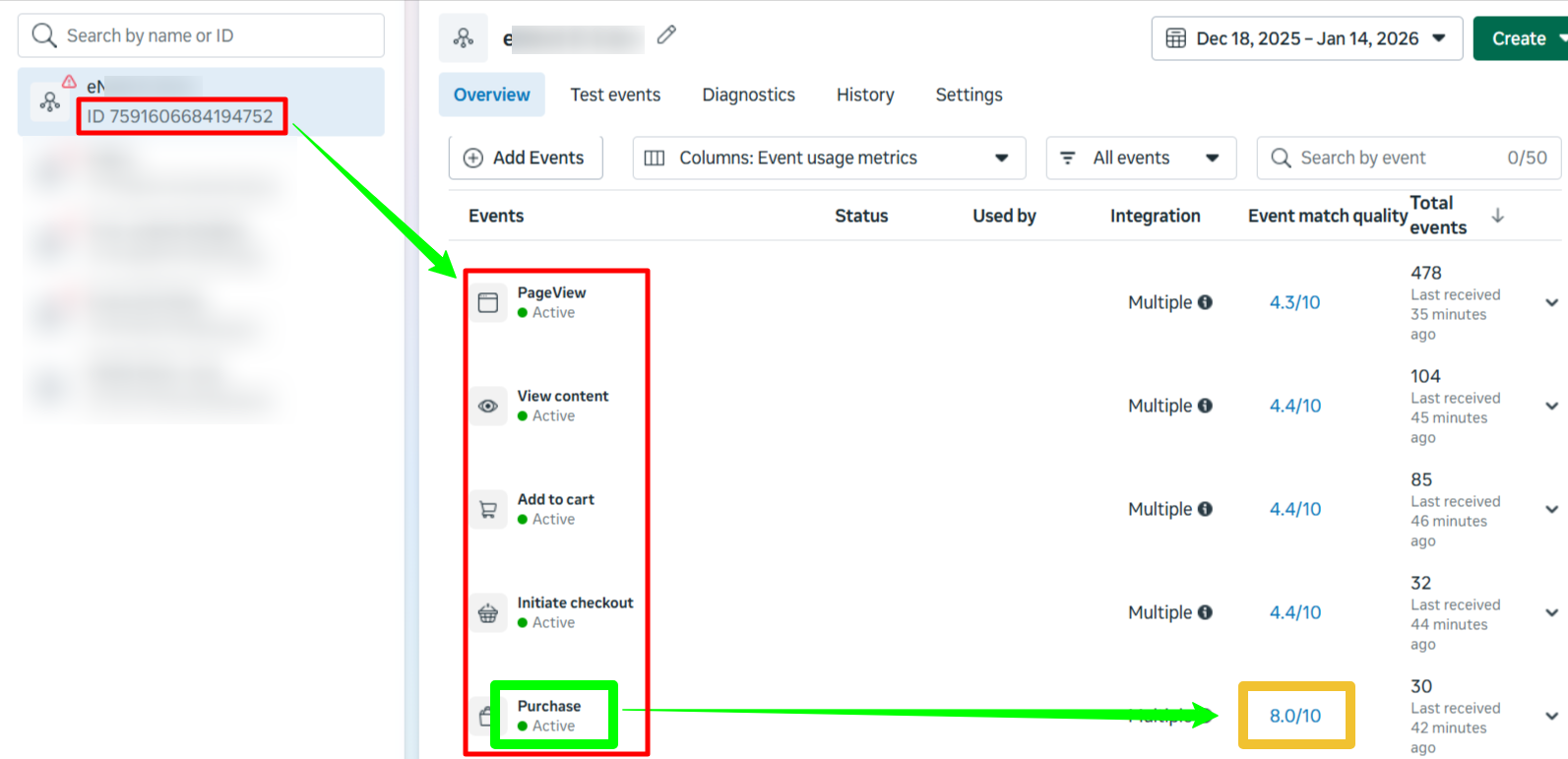Click the PageView window icon
Viewport: 1568px width, 759px height.
click(487, 302)
